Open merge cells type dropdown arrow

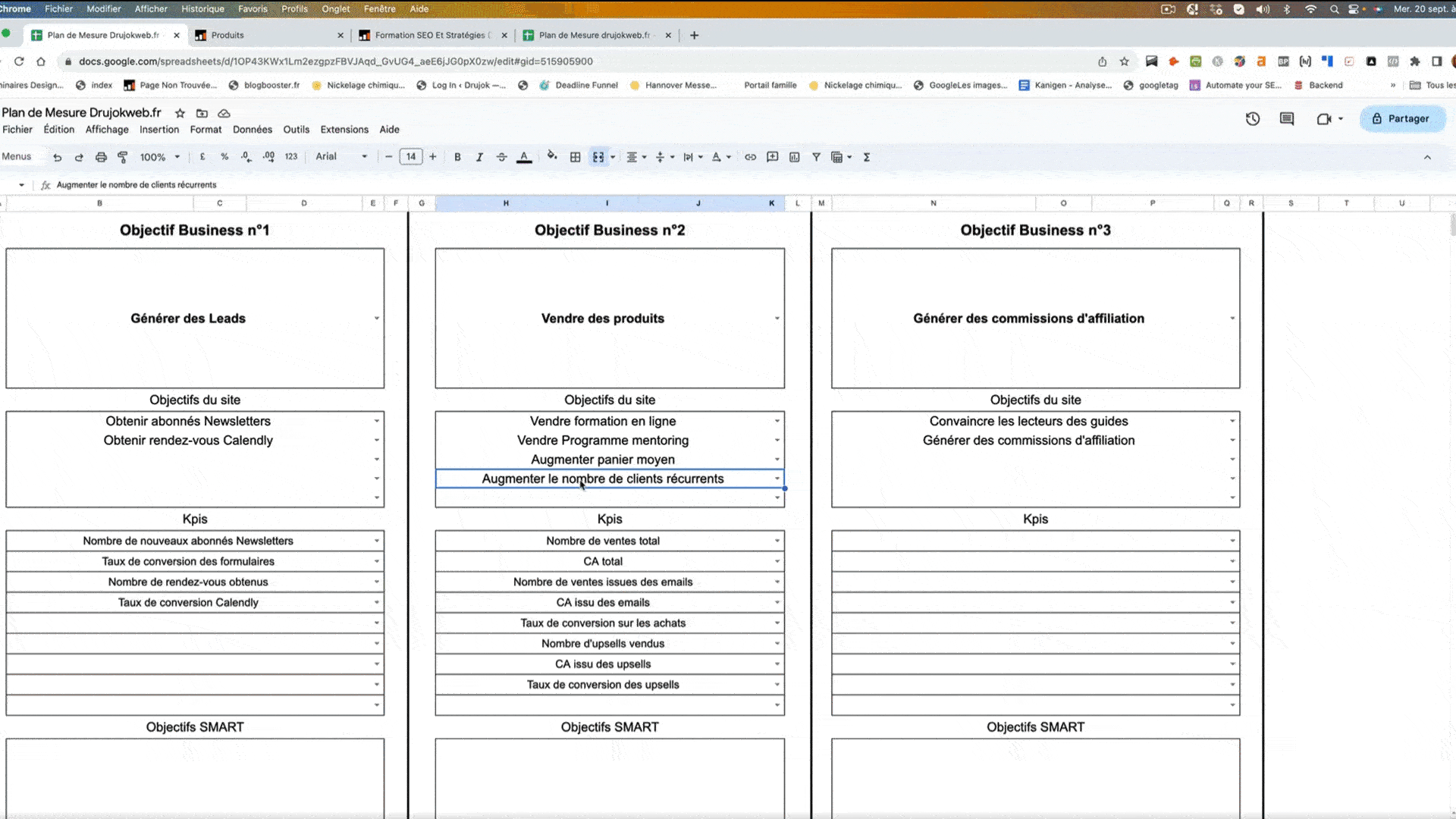coord(613,157)
